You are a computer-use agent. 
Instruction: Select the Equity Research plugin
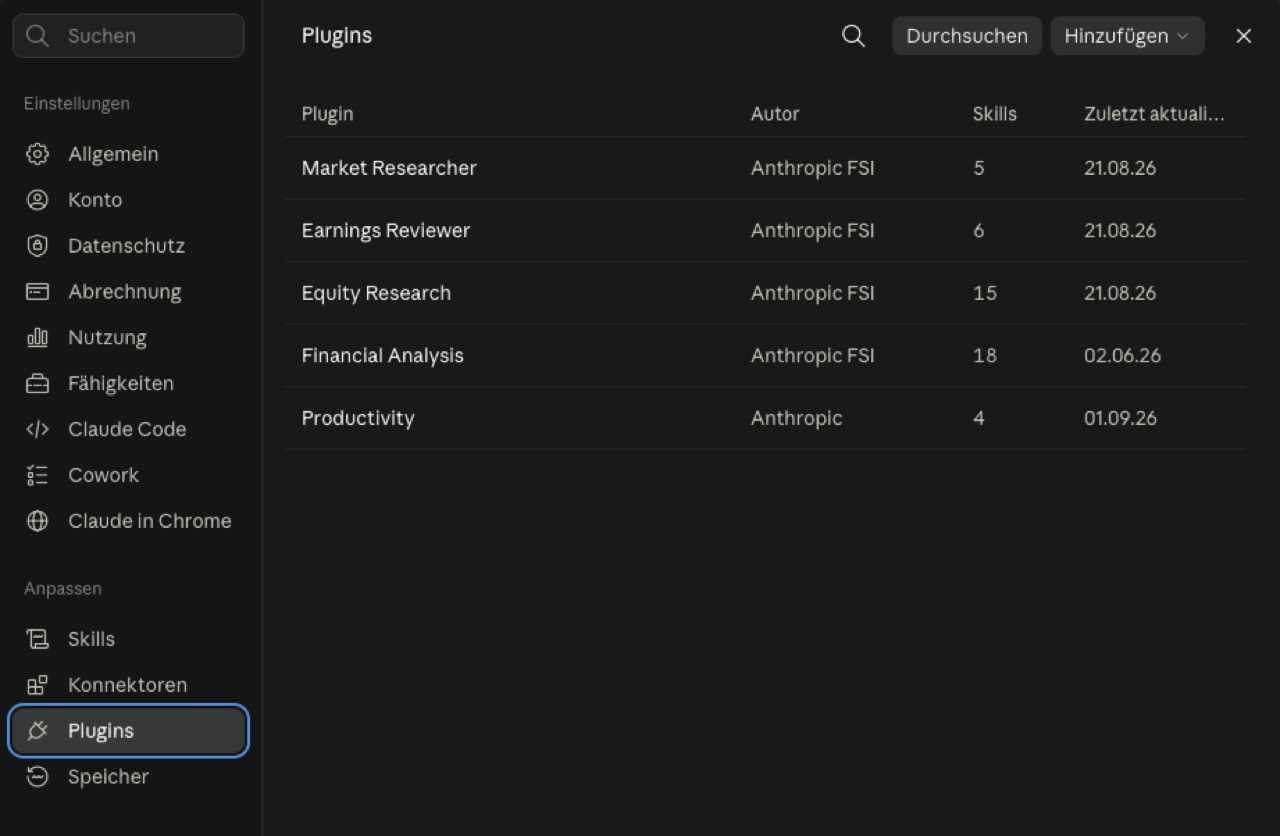pos(765,293)
